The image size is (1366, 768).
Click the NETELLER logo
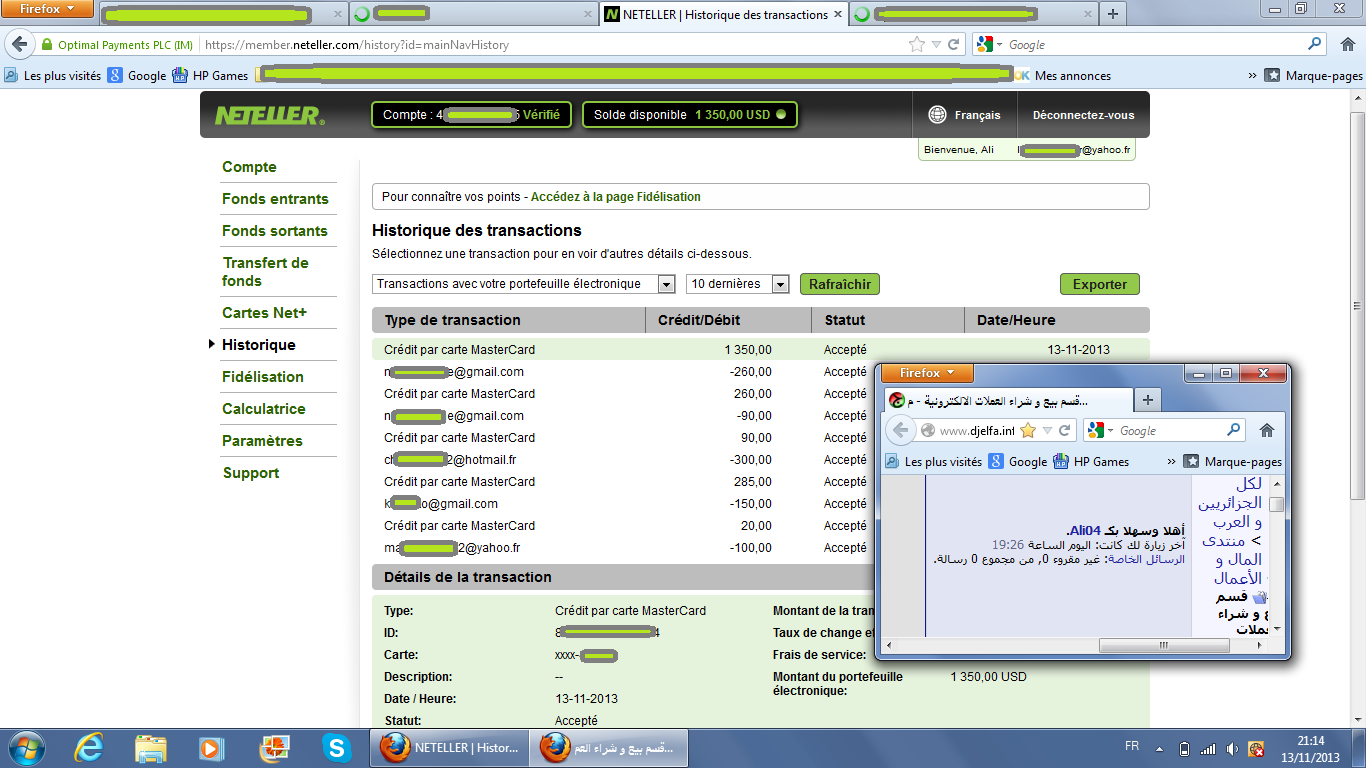(x=269, y=115)
